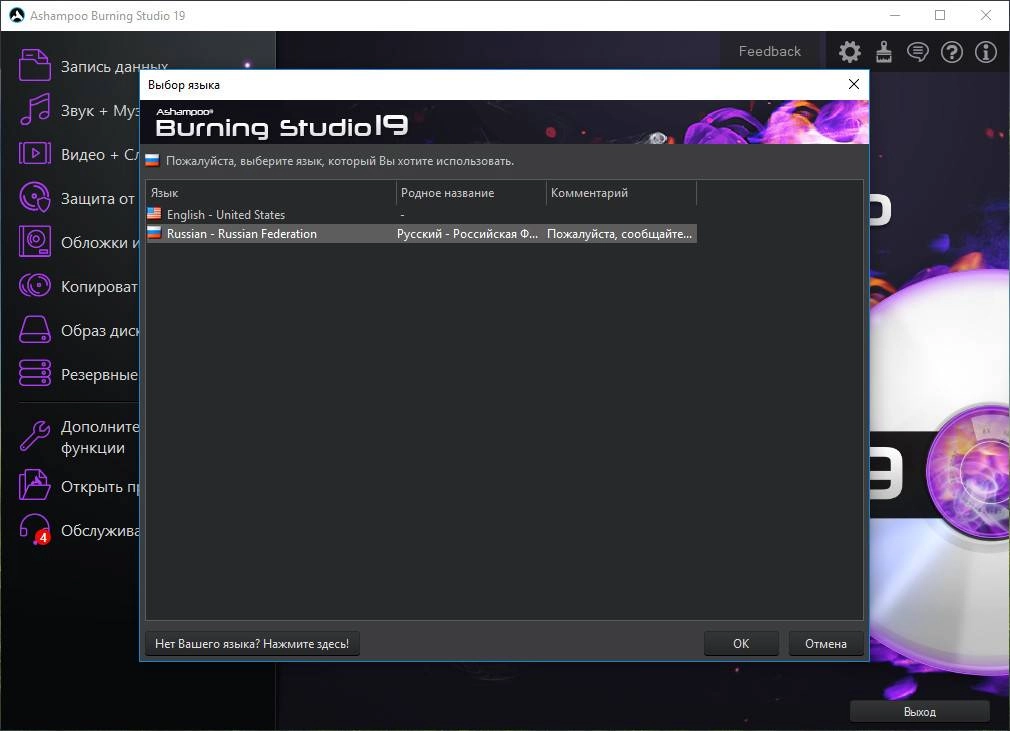Click the Образ диска menu label

pyautogui.click(x=100, y=330)
